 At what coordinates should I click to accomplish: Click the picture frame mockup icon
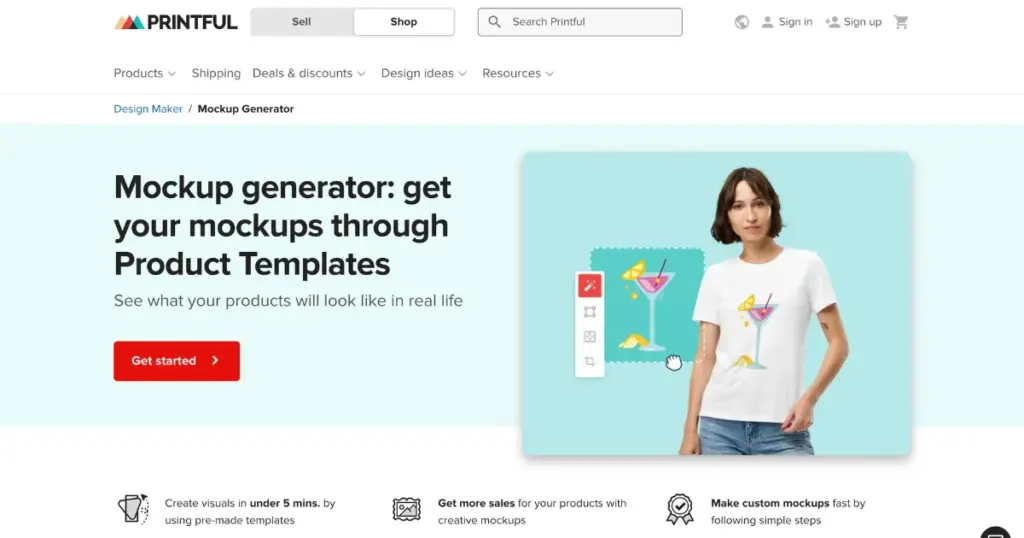406,509
